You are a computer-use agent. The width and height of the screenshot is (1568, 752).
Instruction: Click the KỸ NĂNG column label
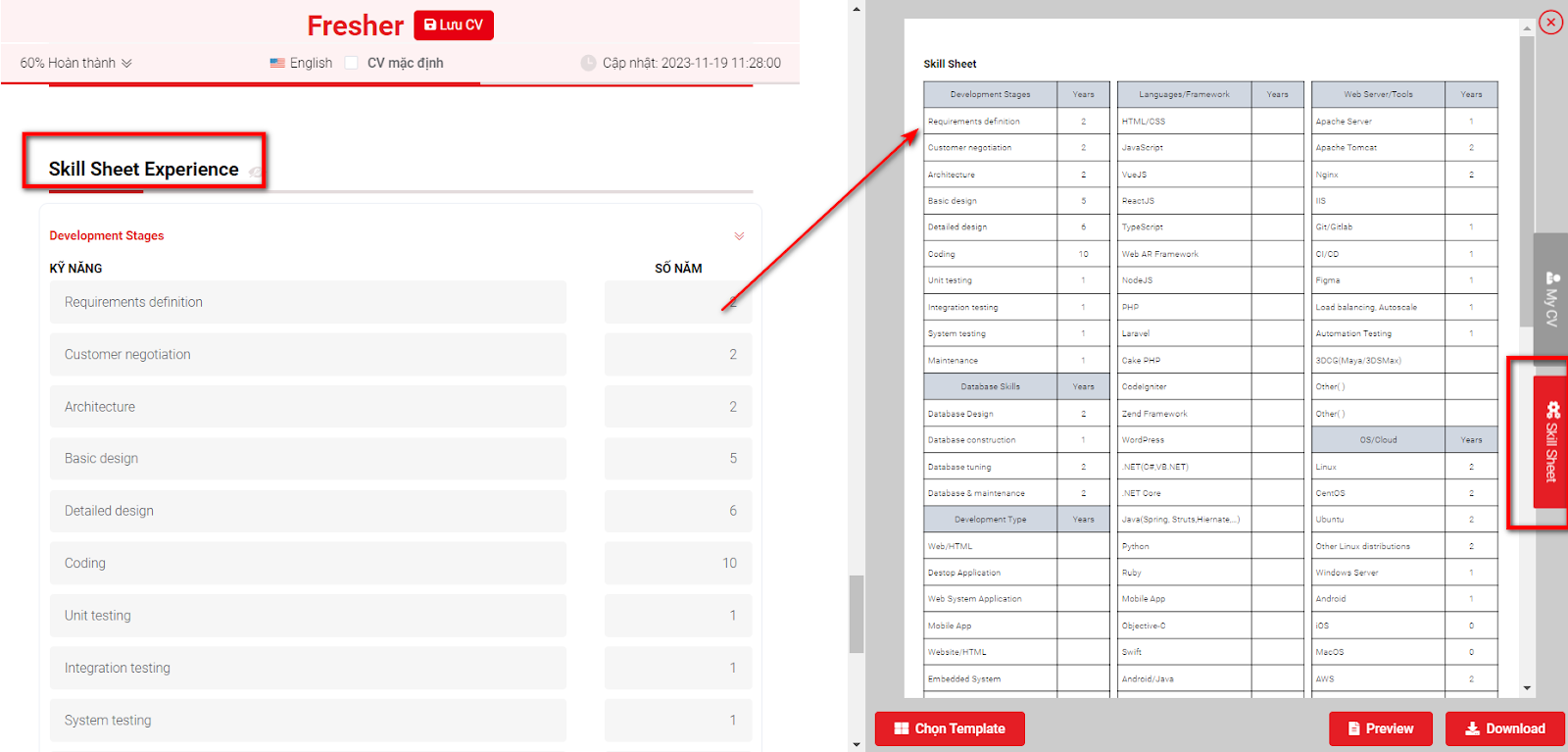click(x=75, y=268)
